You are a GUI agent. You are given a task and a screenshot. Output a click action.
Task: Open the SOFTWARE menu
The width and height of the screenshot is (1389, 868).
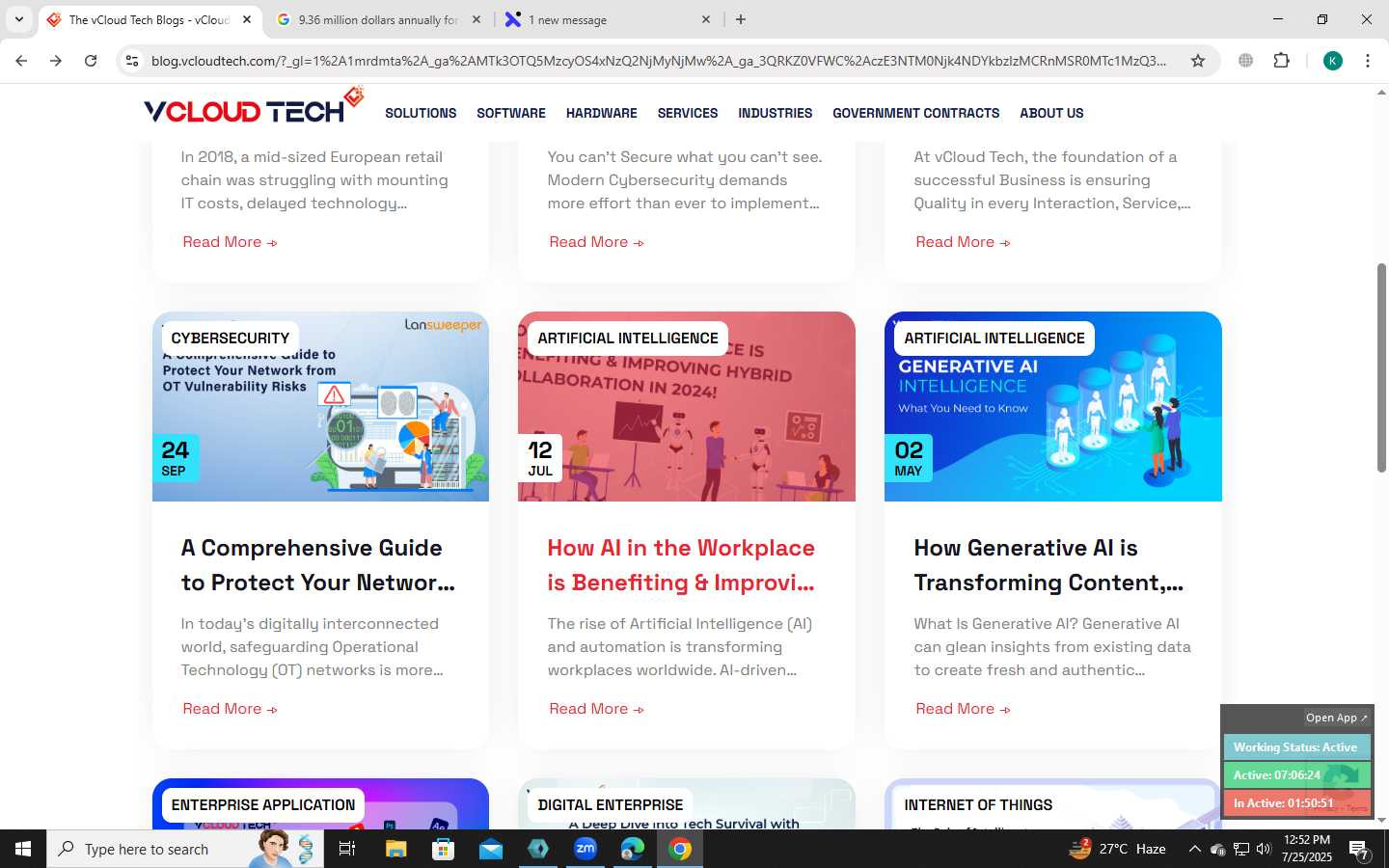pyautogui.click(x=511, y=113)
